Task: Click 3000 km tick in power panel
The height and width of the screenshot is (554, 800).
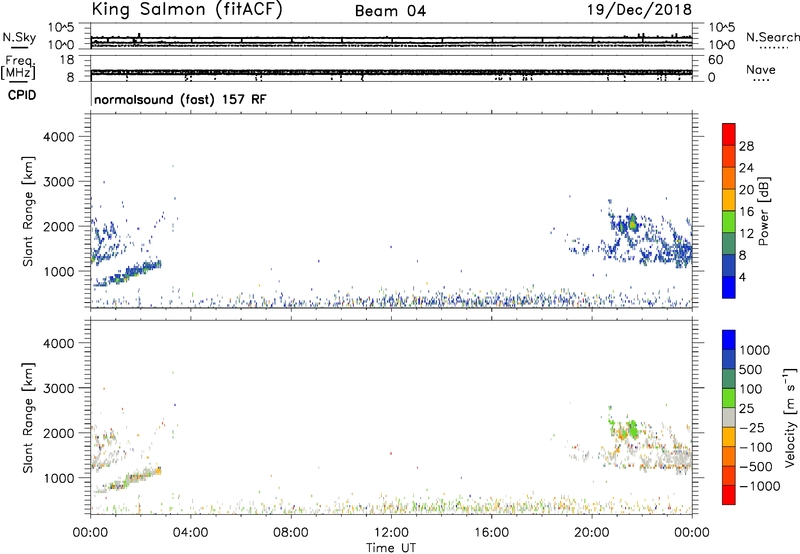Action: pos(59,182)
